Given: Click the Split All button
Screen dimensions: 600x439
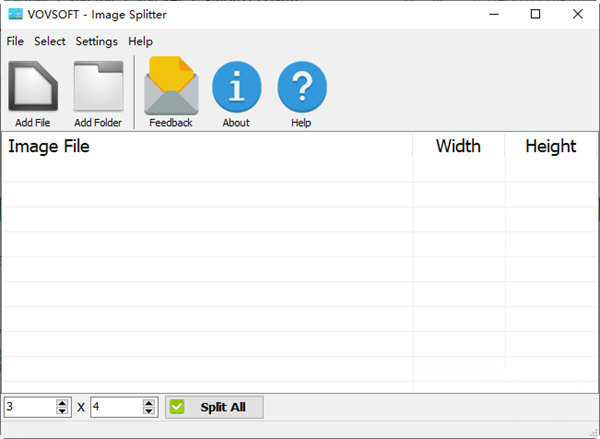Looking at the screenshot, I should click(214, 407).
